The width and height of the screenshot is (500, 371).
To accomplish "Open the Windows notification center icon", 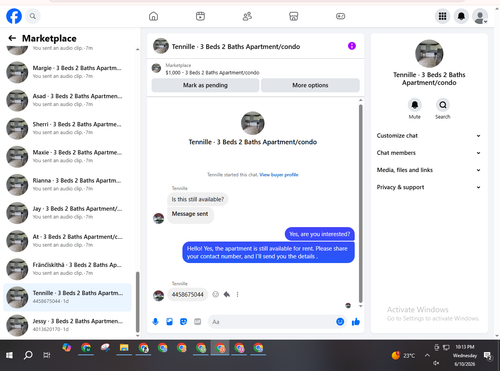I will pos(488,356).
